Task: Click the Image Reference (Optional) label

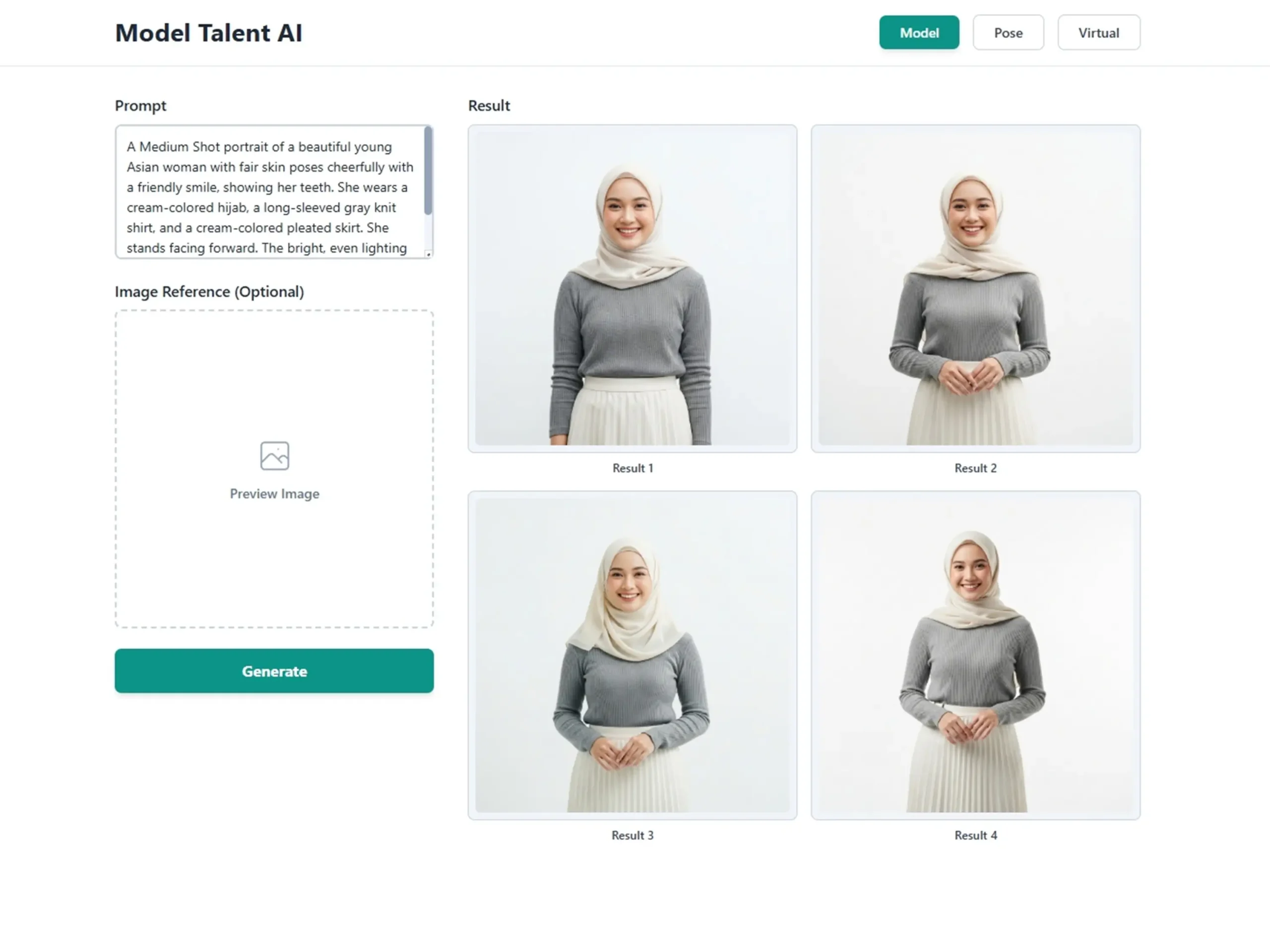Action: click(x=209, y=292)
